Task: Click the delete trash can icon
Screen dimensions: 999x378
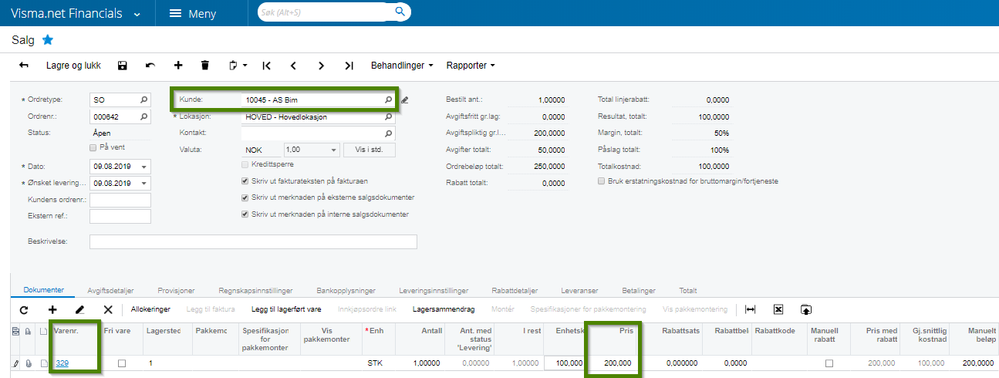Action: point(205,66)
